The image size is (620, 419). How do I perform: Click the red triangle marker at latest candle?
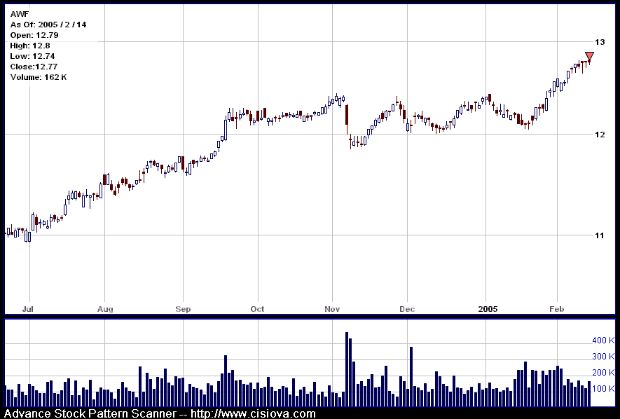pos(589,57)
